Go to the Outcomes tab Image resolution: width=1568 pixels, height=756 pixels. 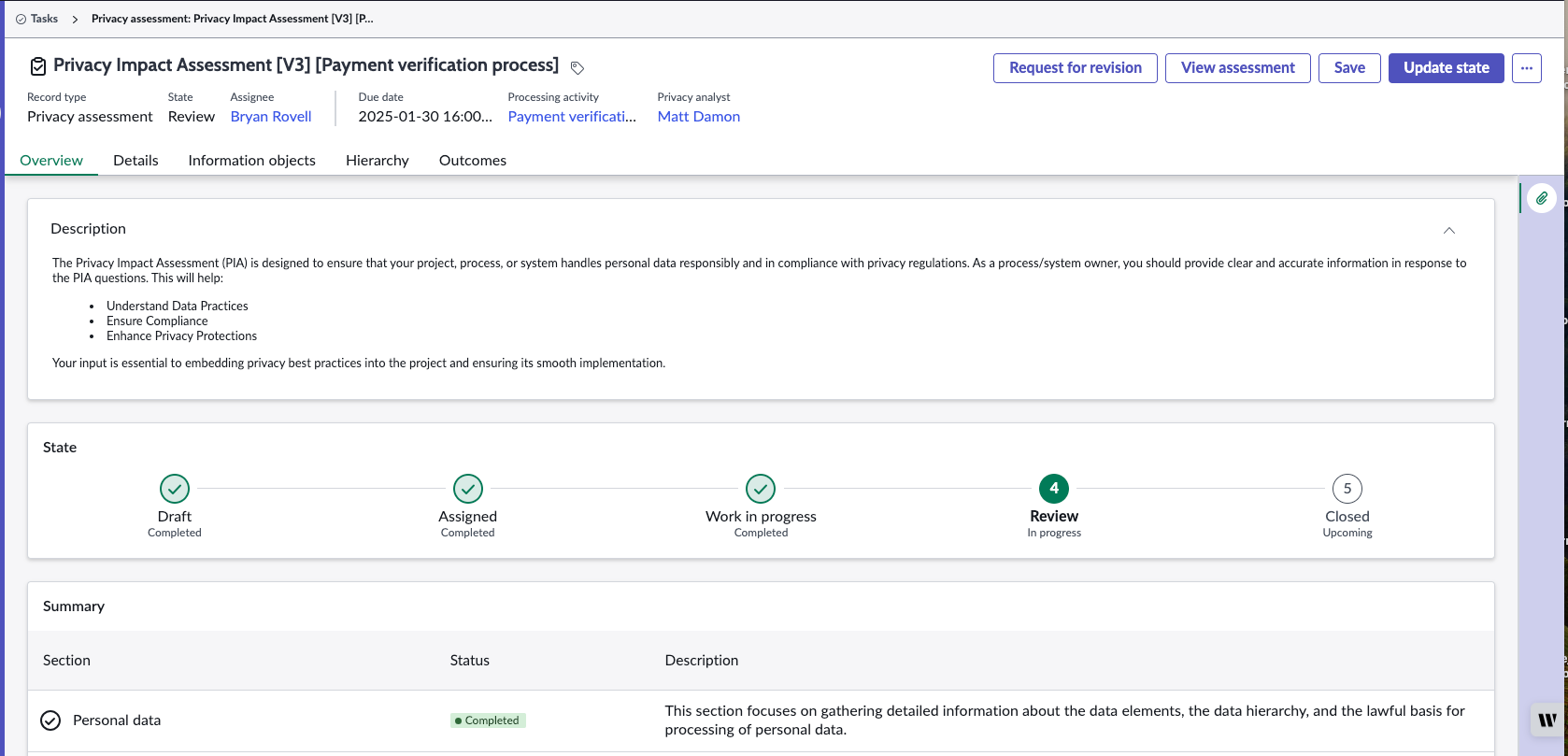pos(473,160)
